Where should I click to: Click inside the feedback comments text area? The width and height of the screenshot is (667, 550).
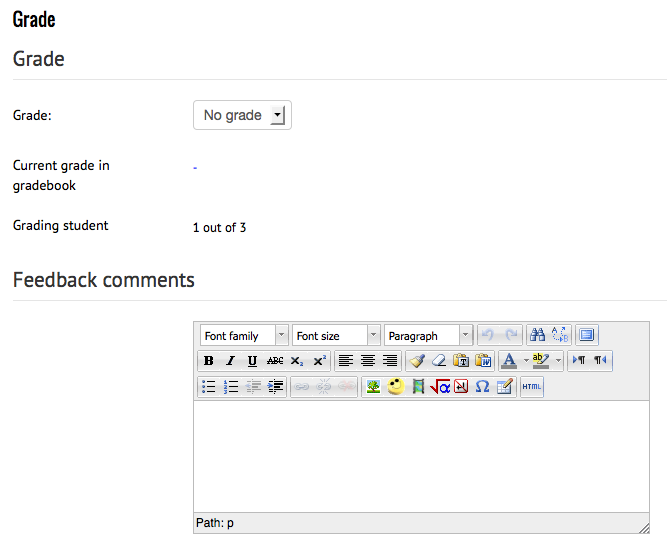tap(421, 456)
